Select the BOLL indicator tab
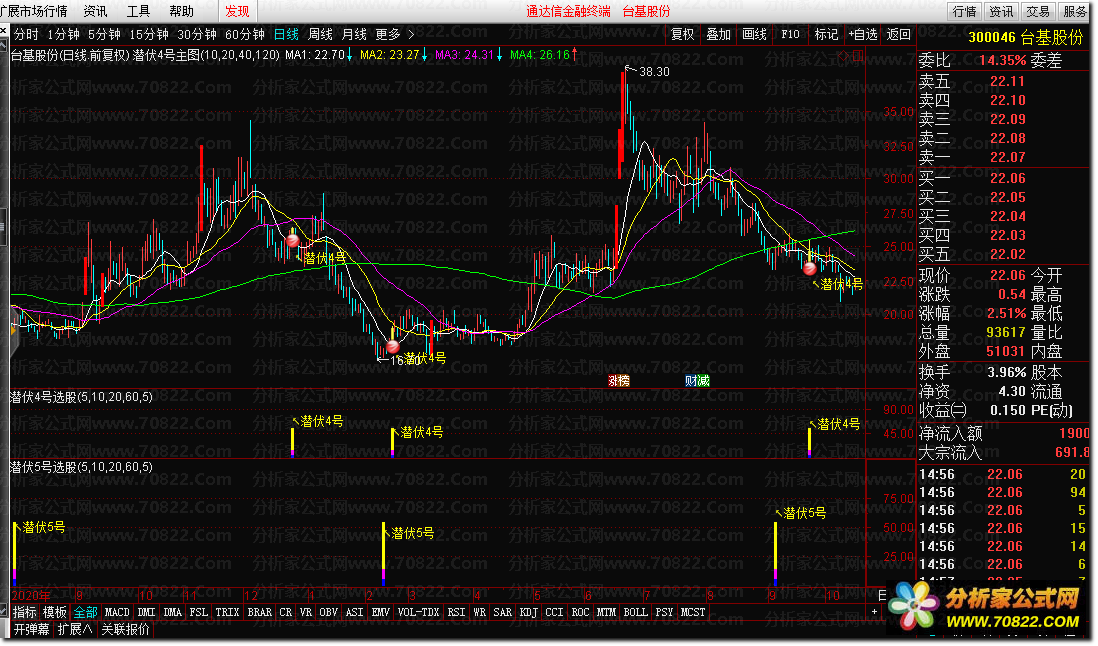1098x646 pixels. (635, 612)
